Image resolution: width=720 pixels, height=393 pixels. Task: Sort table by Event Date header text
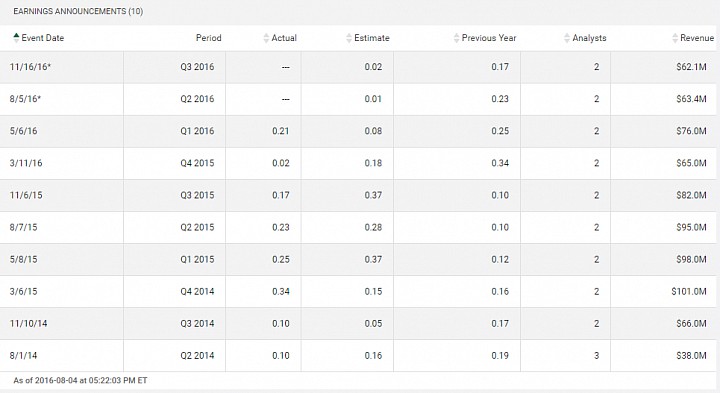tap(43, 38)
